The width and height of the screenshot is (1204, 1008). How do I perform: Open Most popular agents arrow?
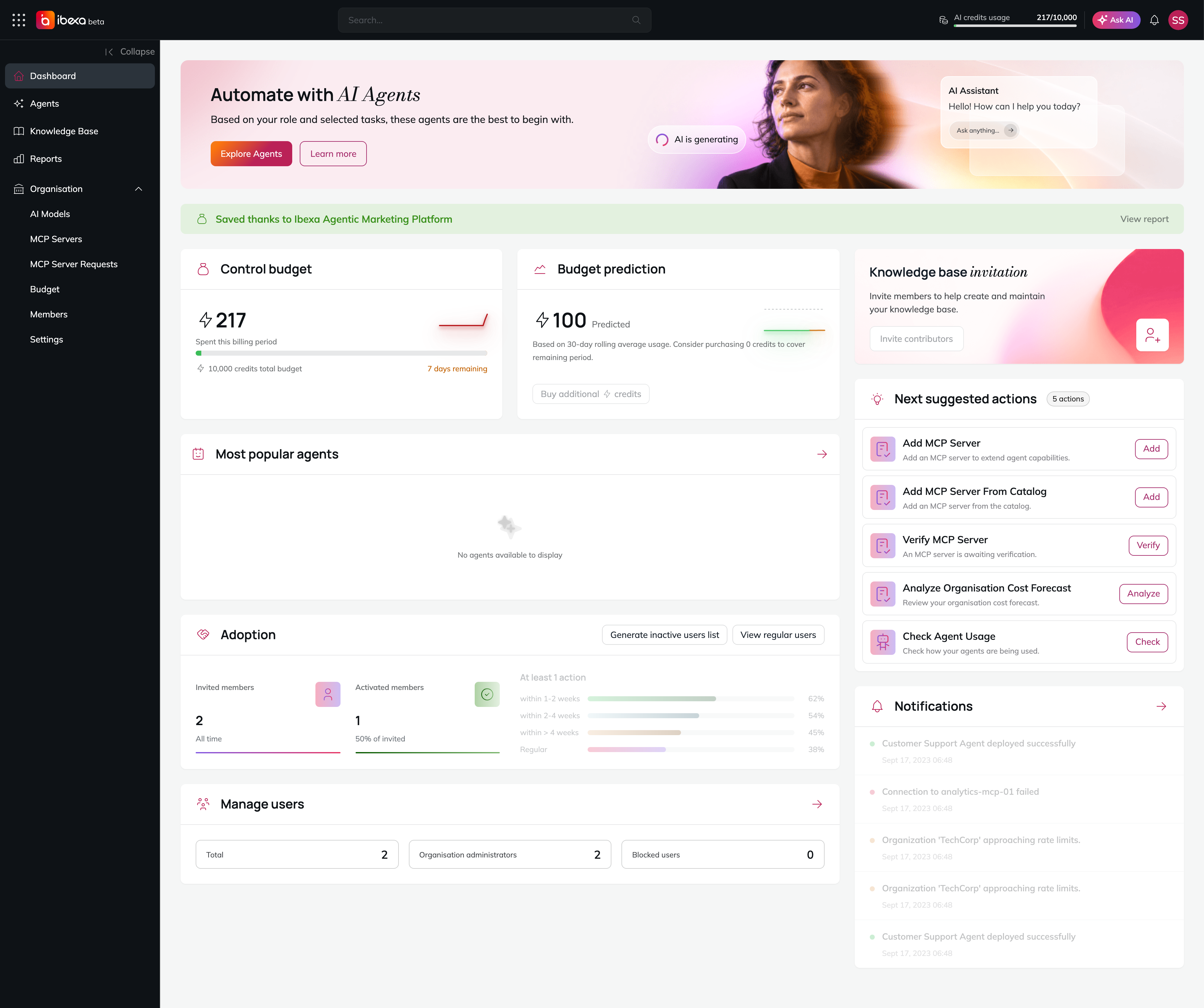pyautogui.click(x=821, y=454)
